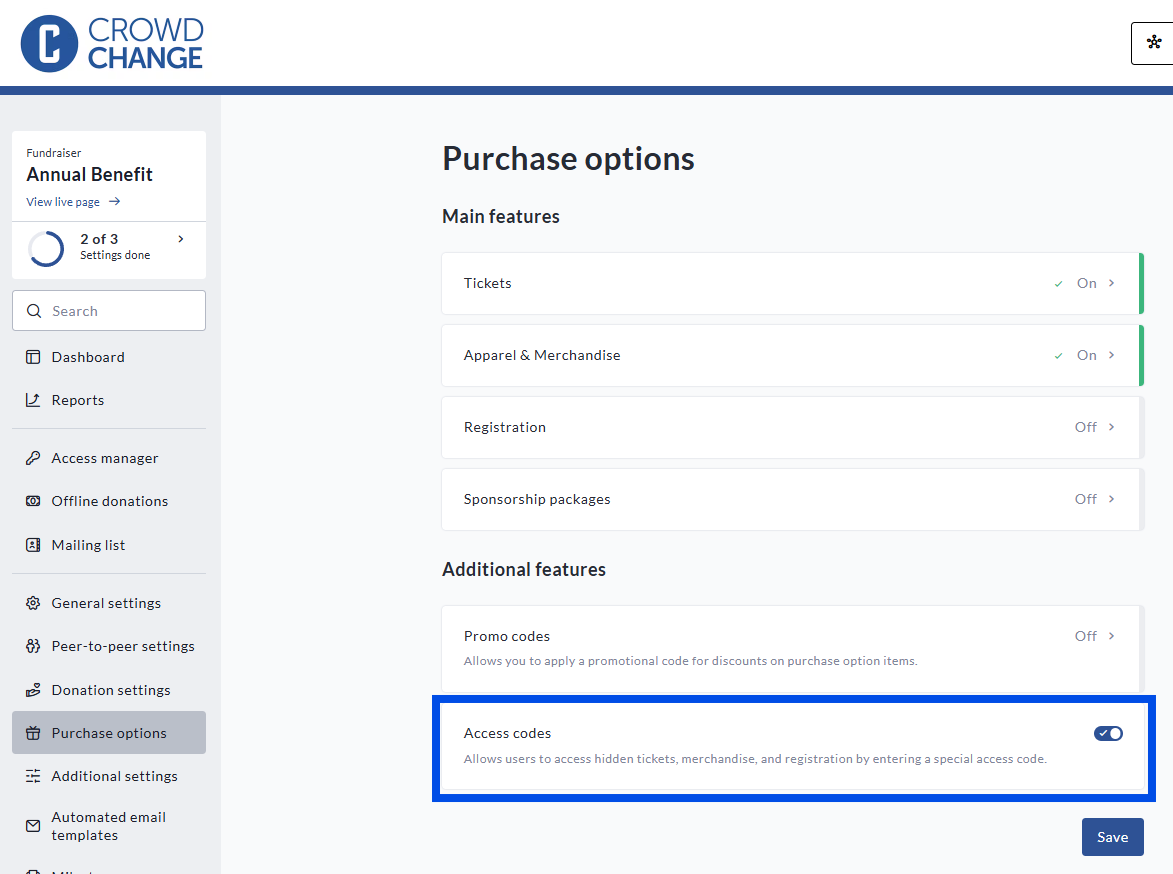Click the Save button
The height and width of the screenshot is (874, 1173).
(x=1112, y=837)
